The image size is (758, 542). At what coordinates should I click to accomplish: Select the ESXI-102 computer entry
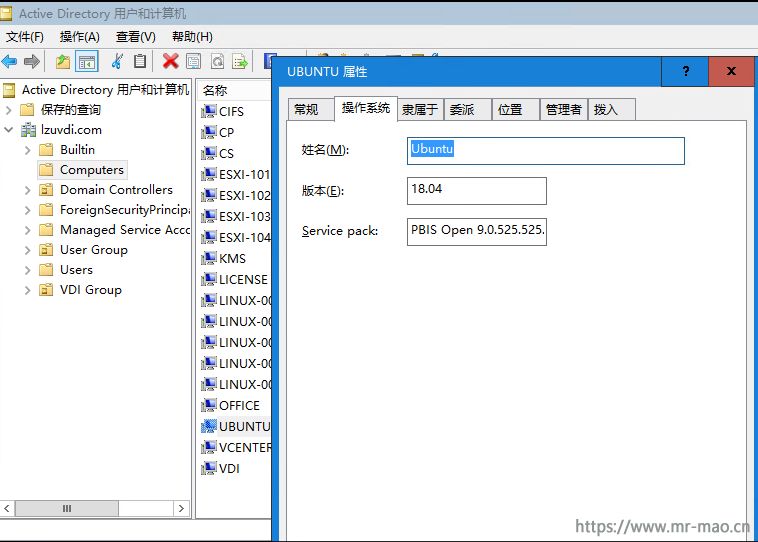click(245, 195)
